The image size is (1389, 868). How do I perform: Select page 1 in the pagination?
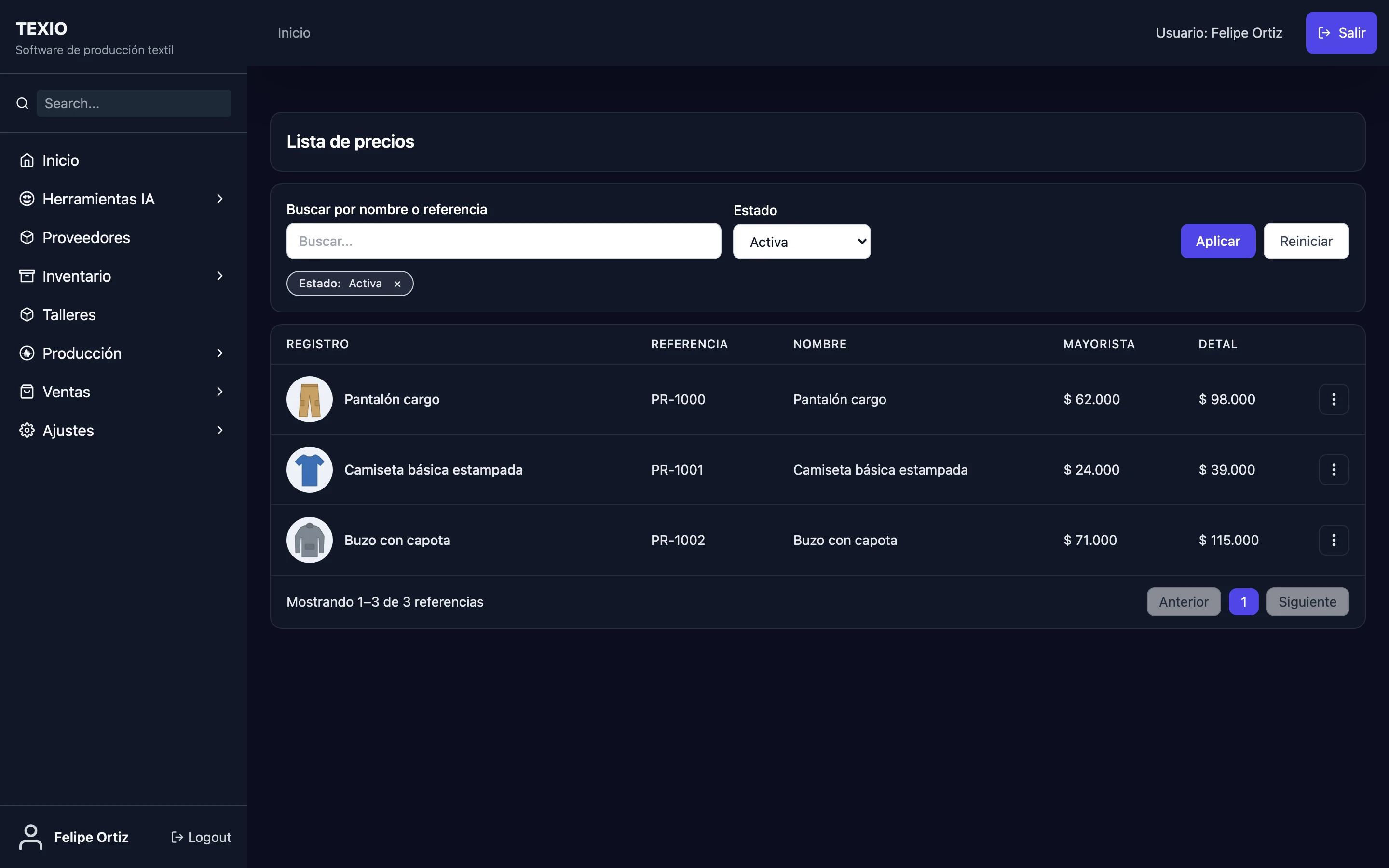[x=1243, y=602]
